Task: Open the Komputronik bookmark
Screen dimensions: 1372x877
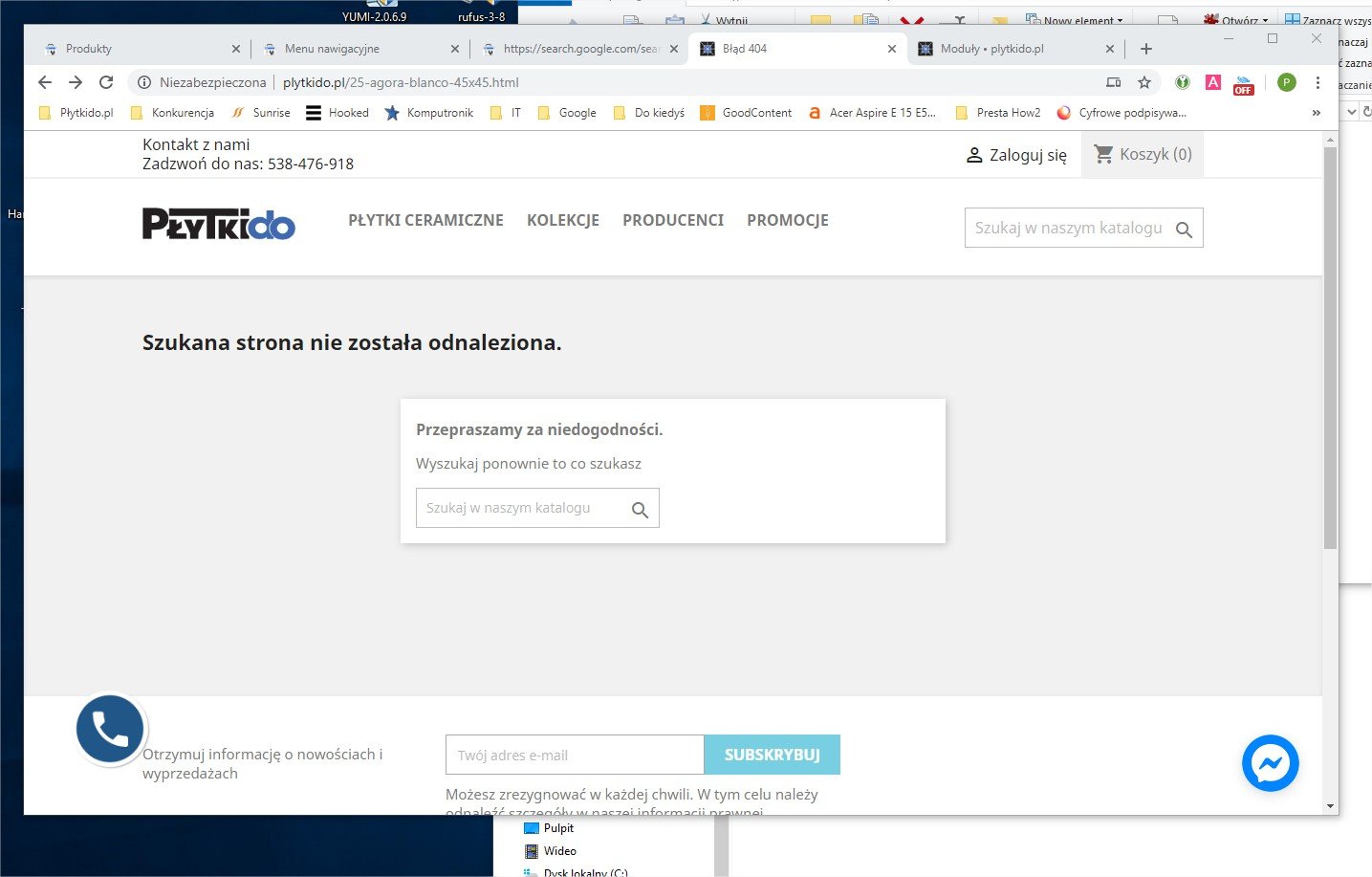Action: coord(428,113)
